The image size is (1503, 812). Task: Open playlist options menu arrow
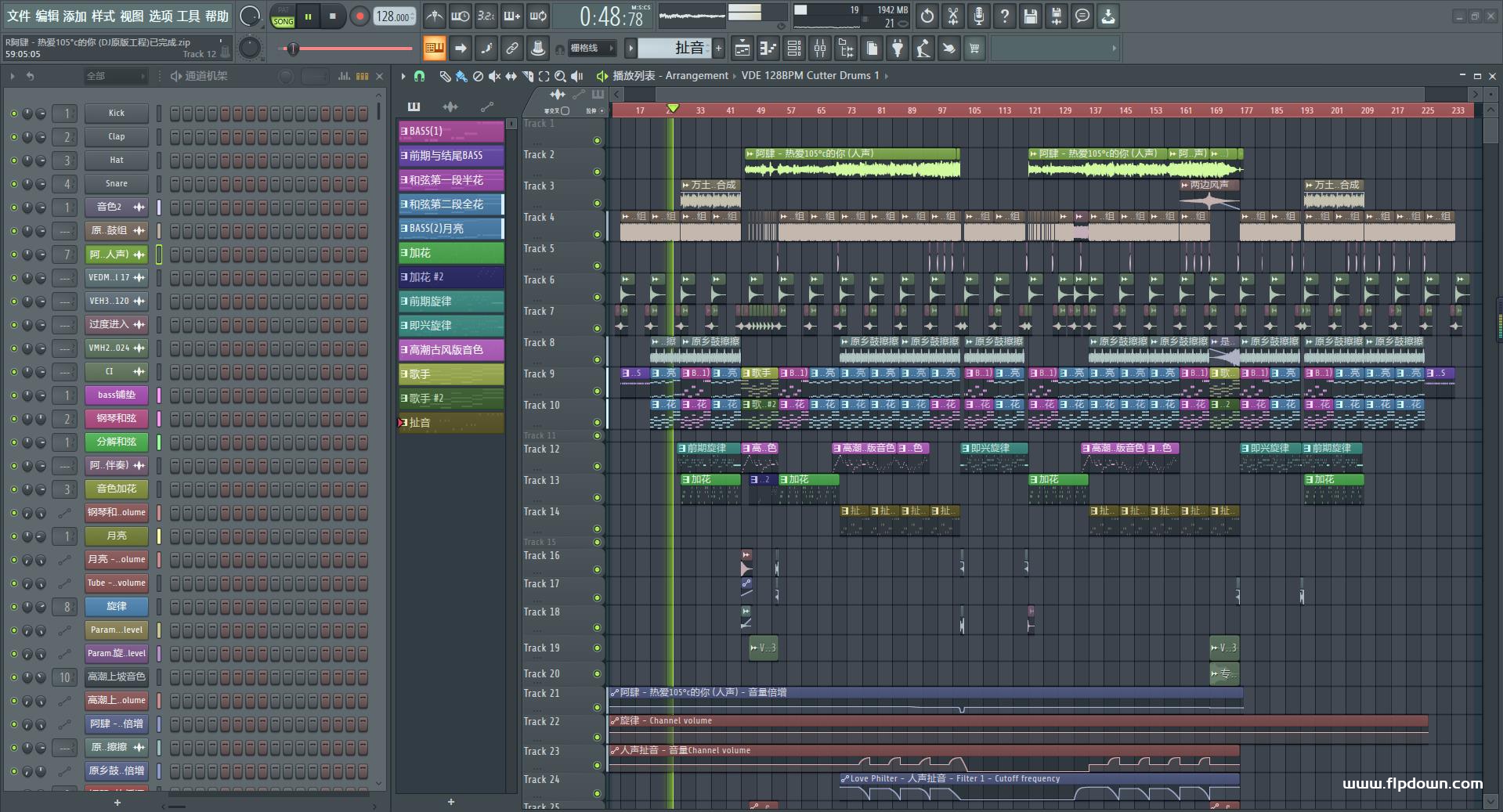(403, 76)
